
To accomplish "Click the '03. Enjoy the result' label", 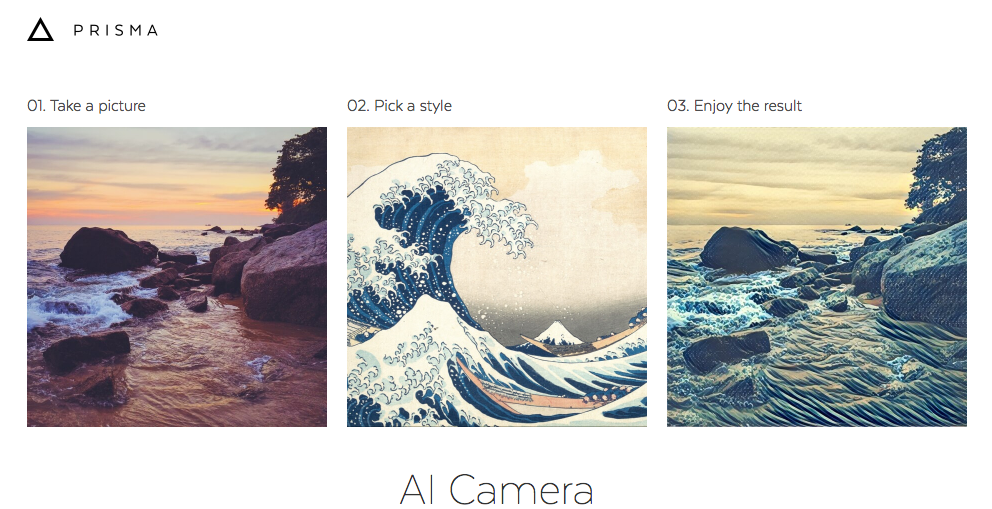I will (x=734, y=106).
